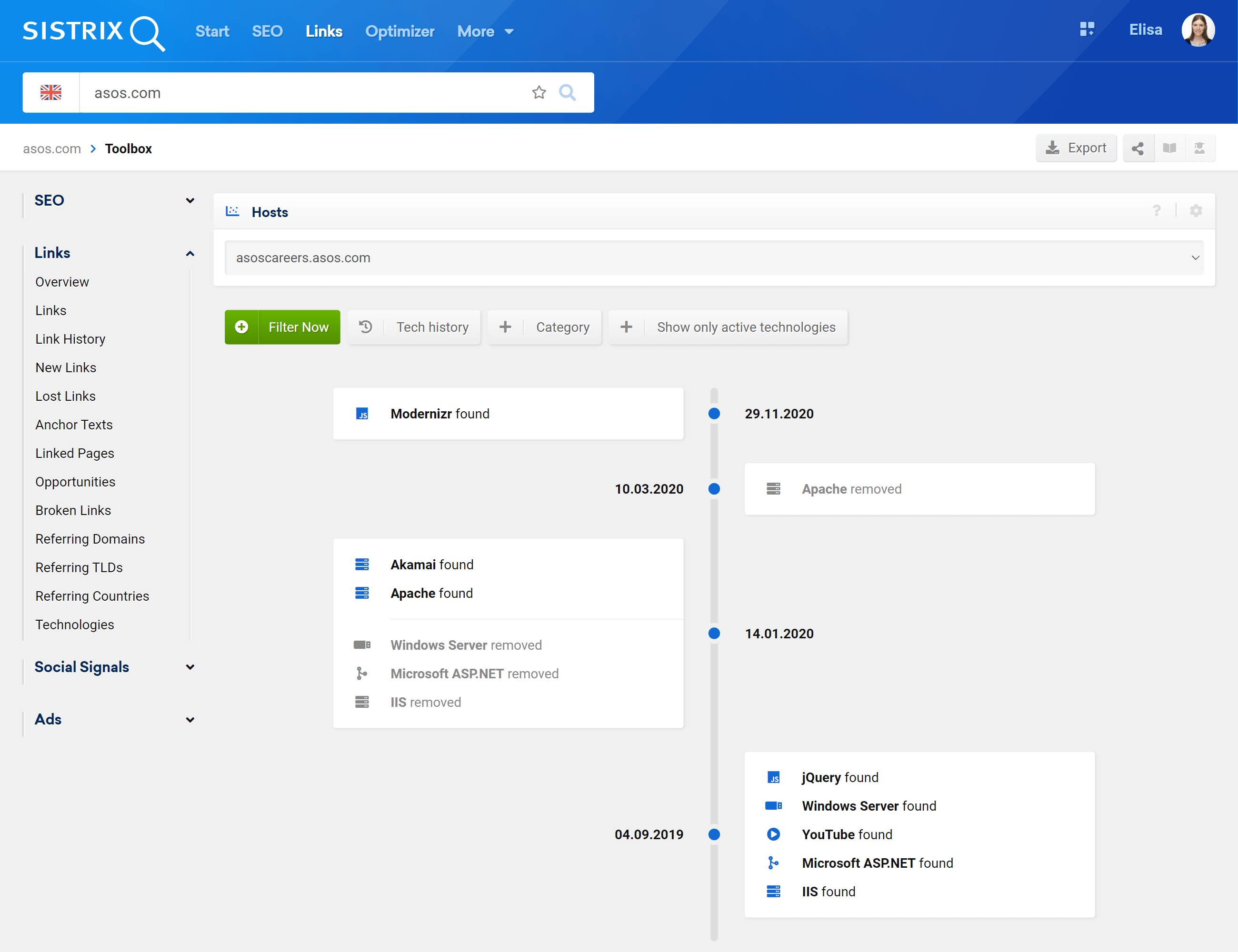Click the 04.09.2019 timeline marker dot
Viewport: 1238px width, 952px height.
pos(714,834)
